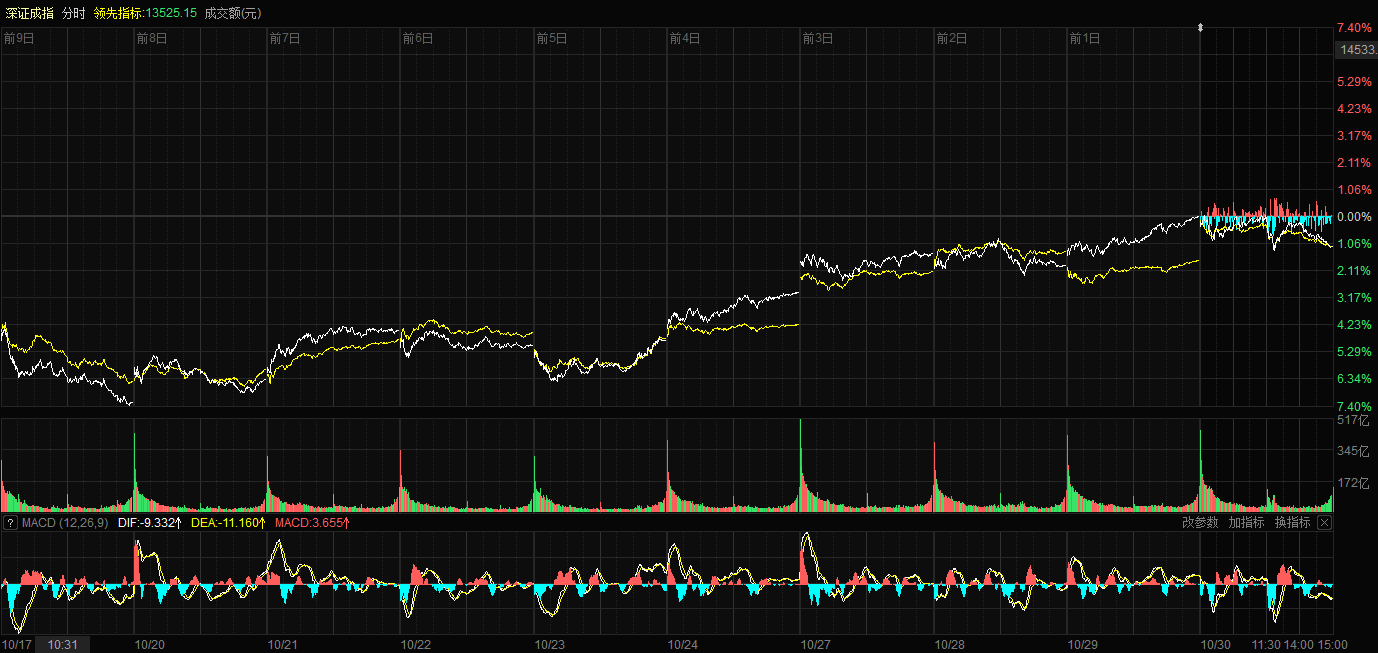Open 改参数 to modify indicator parameters
The width and height of the screenshot is (1378, 653).
(1200, 523)
